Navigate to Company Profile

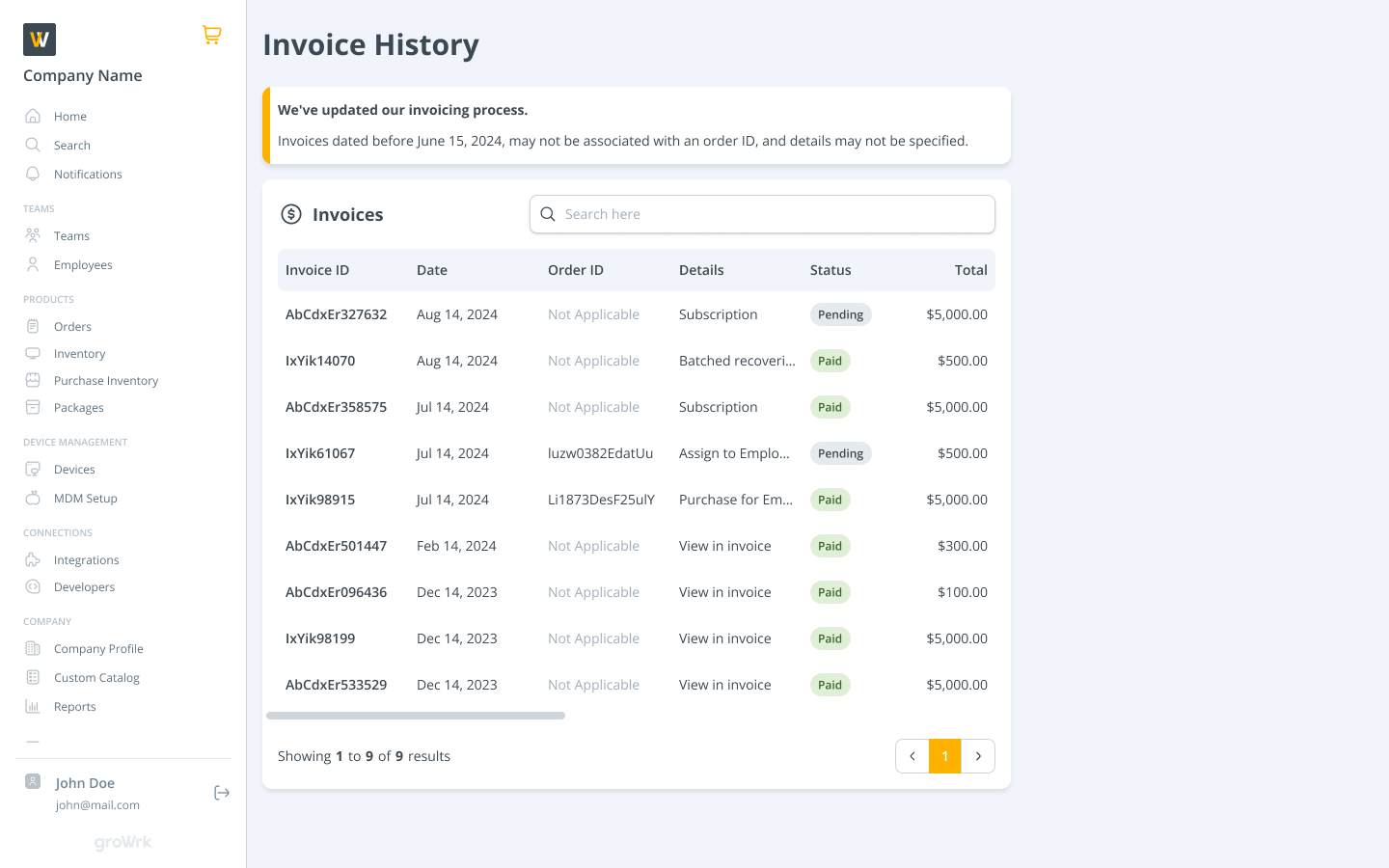pos(98,648)
